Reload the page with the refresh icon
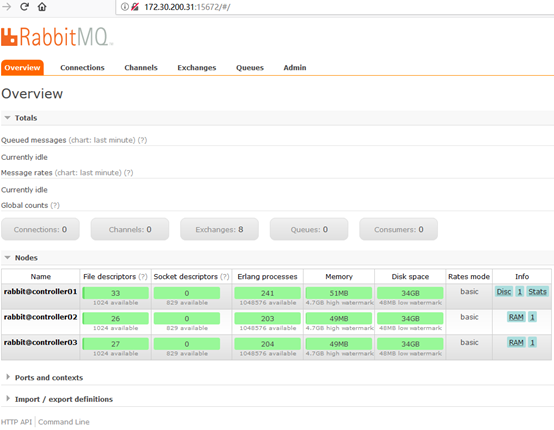 click(24, 7)
